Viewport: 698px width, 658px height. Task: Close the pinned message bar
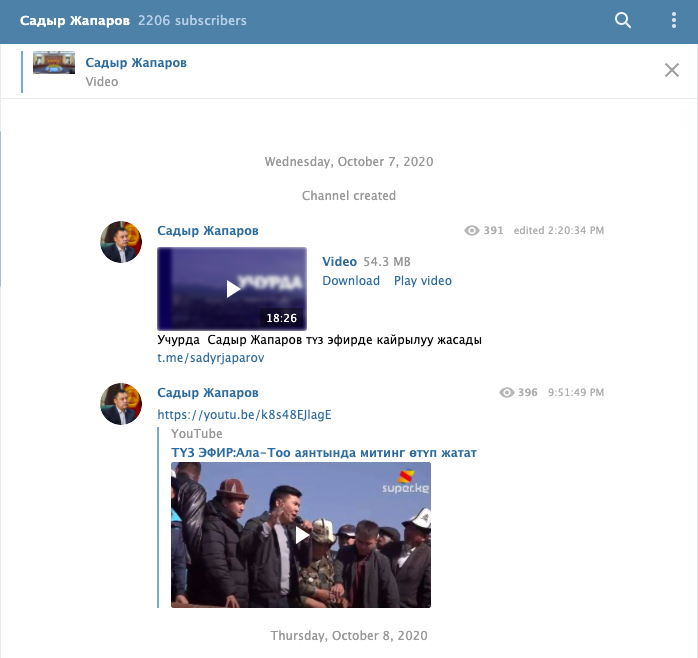672,70
